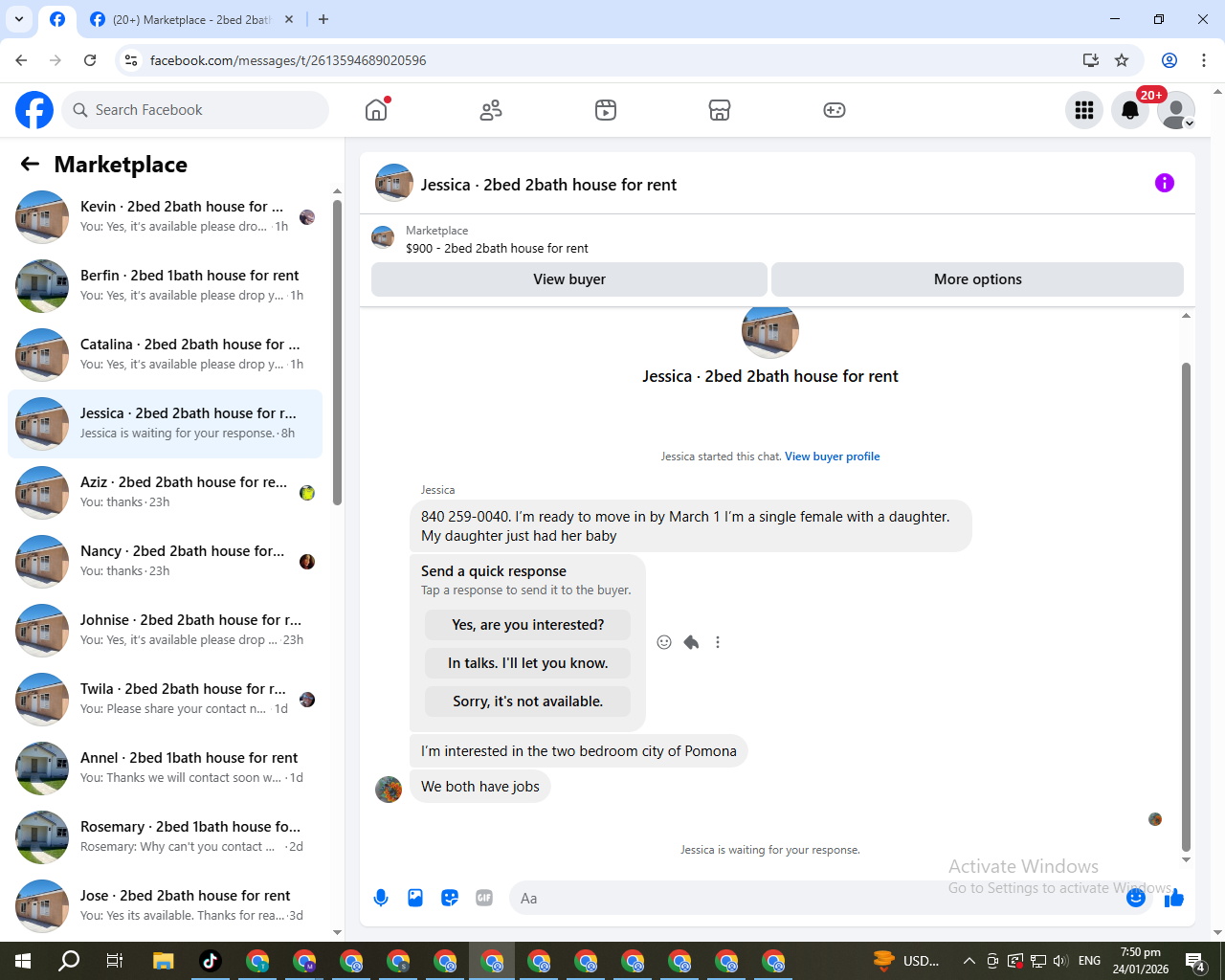Open Chrome tab search dropdown arrow
The width and height of the screenshot is (1225, 980).
pos(18,19)
